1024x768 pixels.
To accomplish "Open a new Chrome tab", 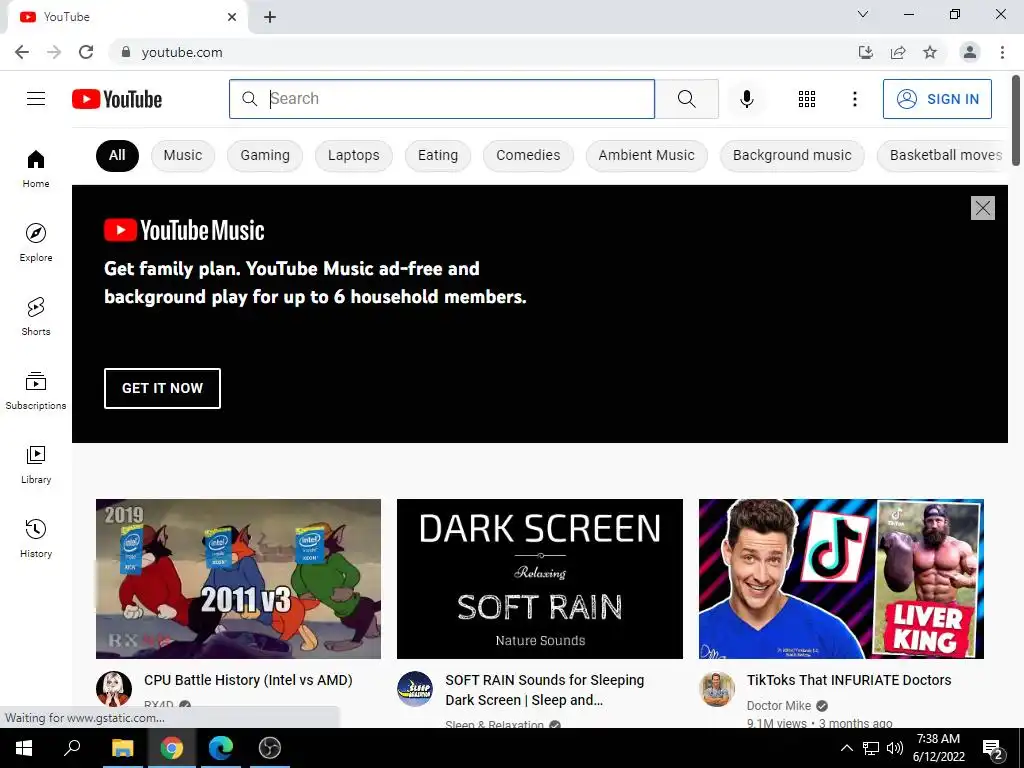I will 270,17.
